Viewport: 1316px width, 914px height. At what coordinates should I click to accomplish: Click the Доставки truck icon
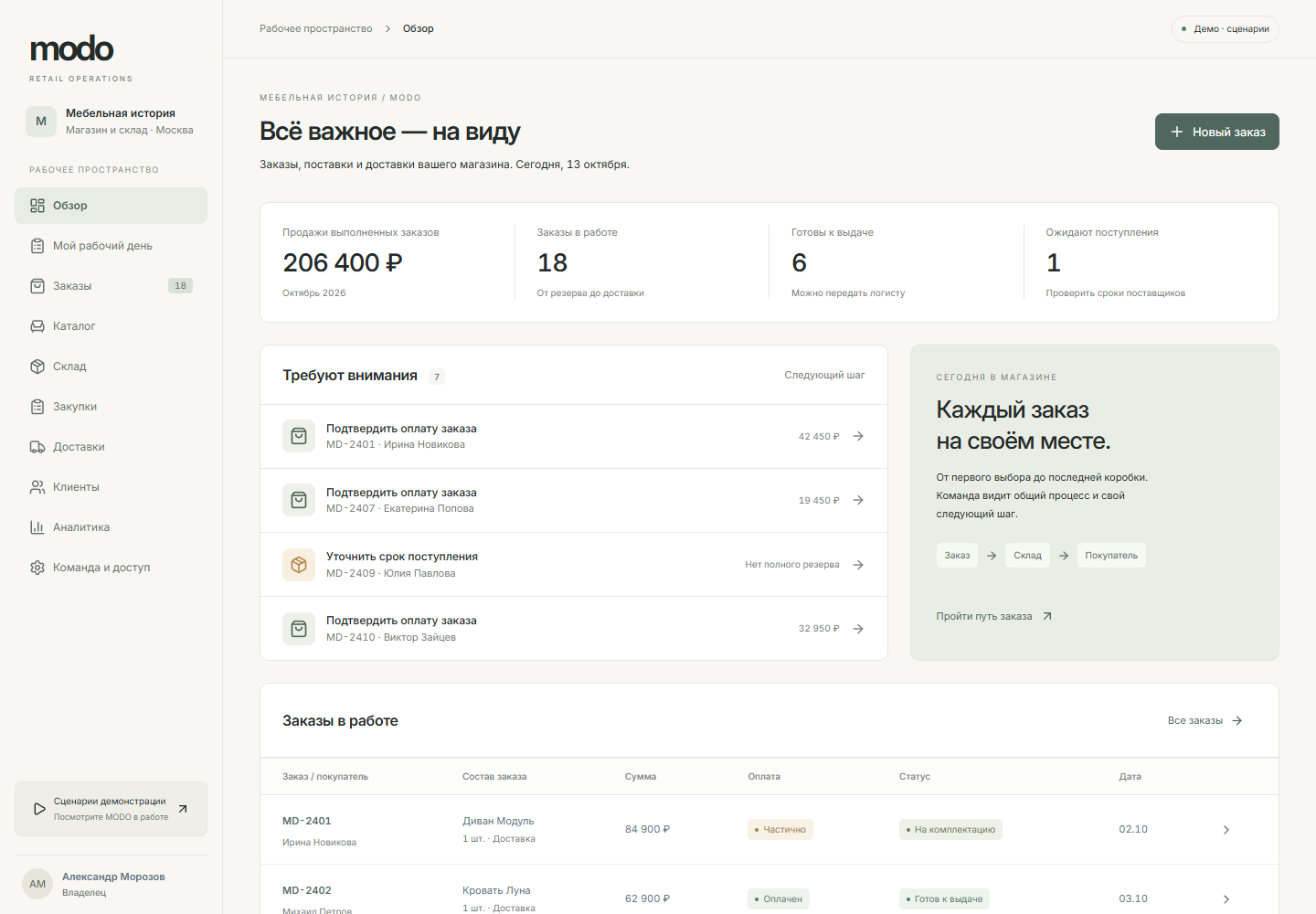coord(37,447)
